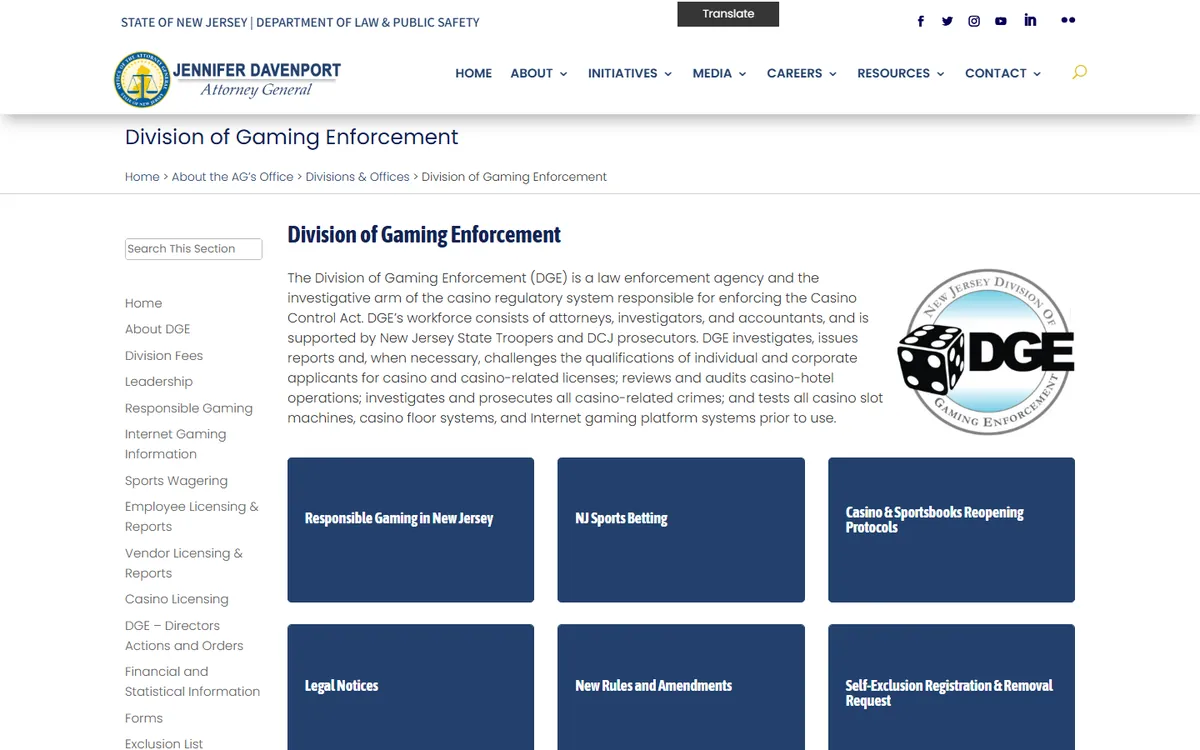Click Department of Law & Public Safety text
Image resolution: width=1200 pixels, height=750 pixels.
pyautogui.click(x=367, y=22)
